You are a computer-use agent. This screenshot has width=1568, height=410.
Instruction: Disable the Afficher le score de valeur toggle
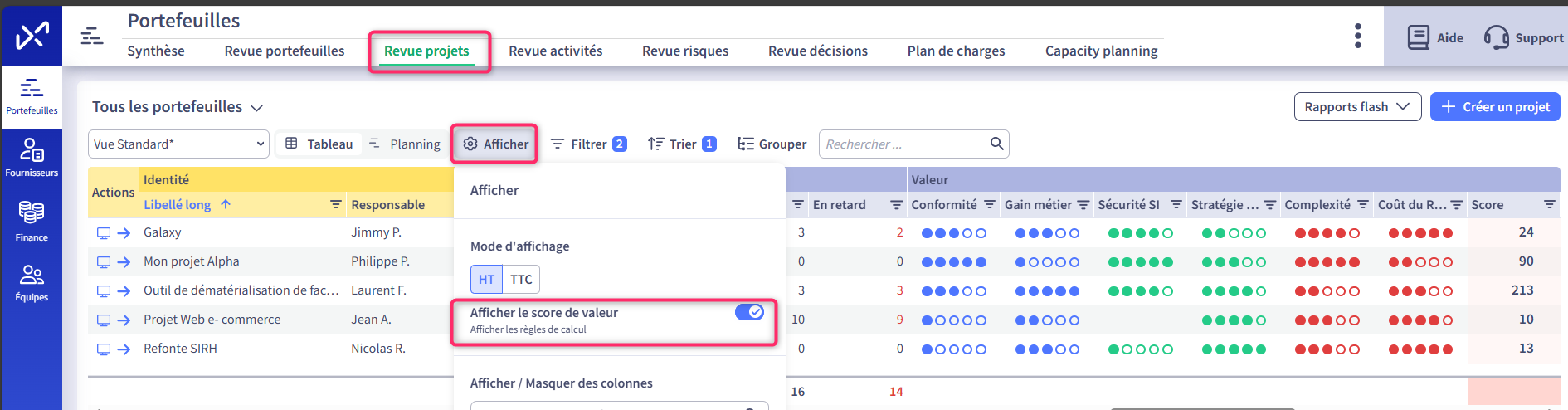pos(749,312)
